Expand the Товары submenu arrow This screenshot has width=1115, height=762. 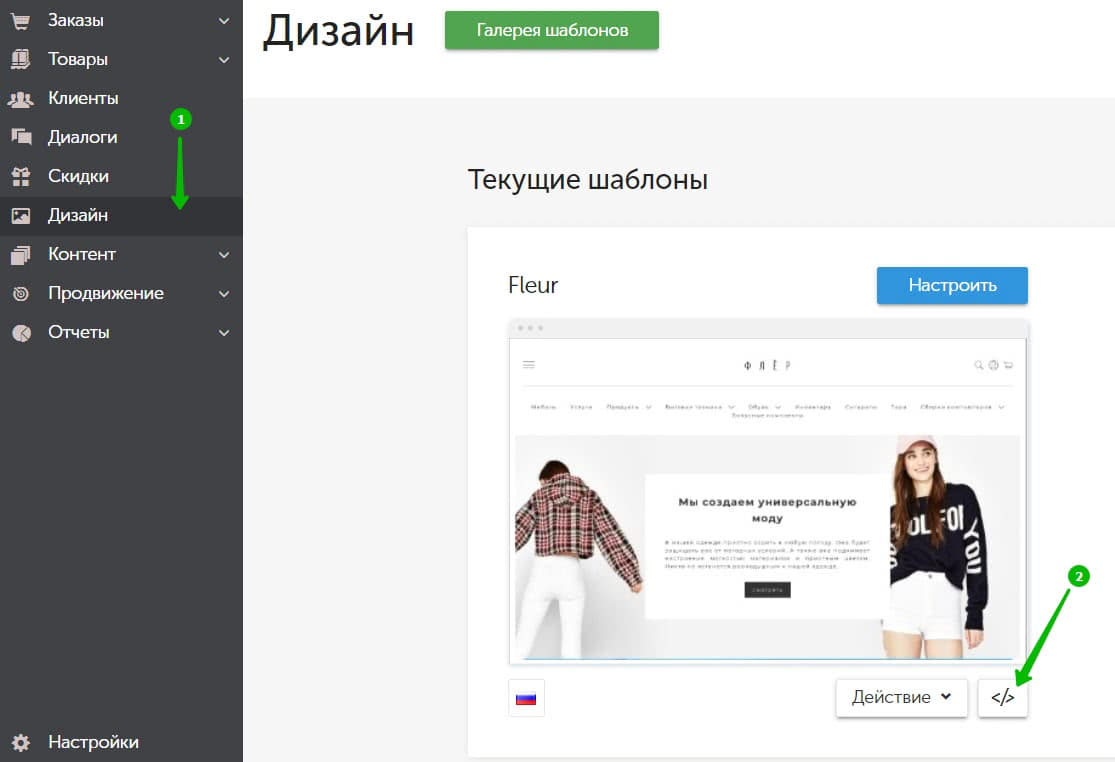[224, 59]
